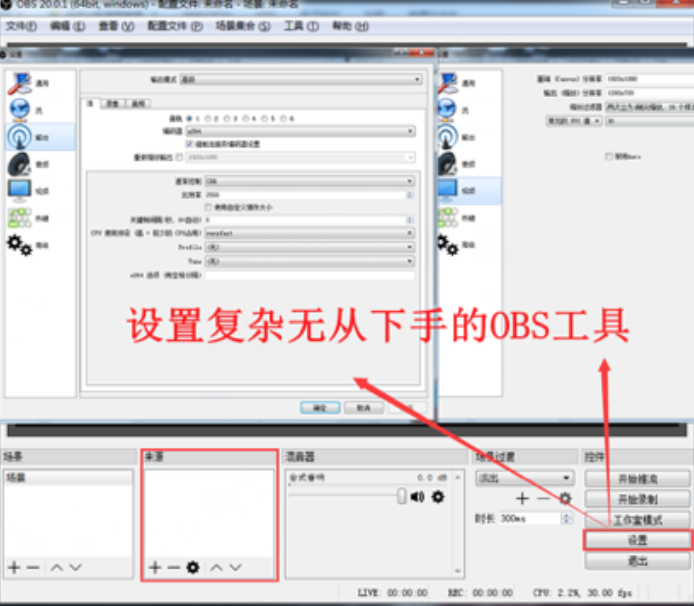The image size is (694, 606).
Task: Select audio track 4 radio button
Action: (x=246, y=119)
